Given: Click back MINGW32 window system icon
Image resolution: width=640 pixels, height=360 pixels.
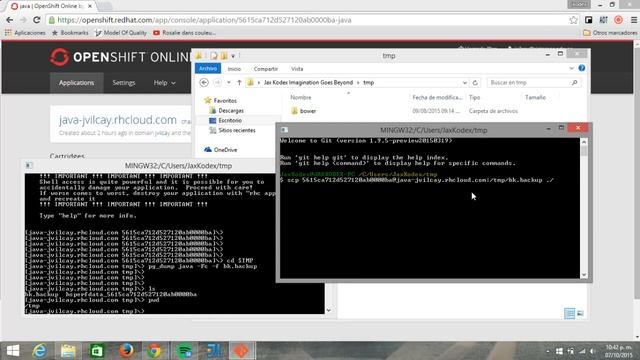Looking at the screenshot, I should pos(29,165).
